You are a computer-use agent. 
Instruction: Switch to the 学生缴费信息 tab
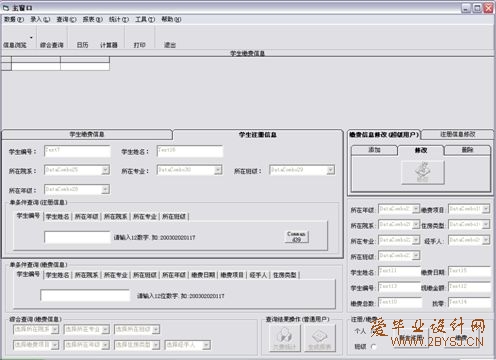pyautogui.click(x=87, y=134)
